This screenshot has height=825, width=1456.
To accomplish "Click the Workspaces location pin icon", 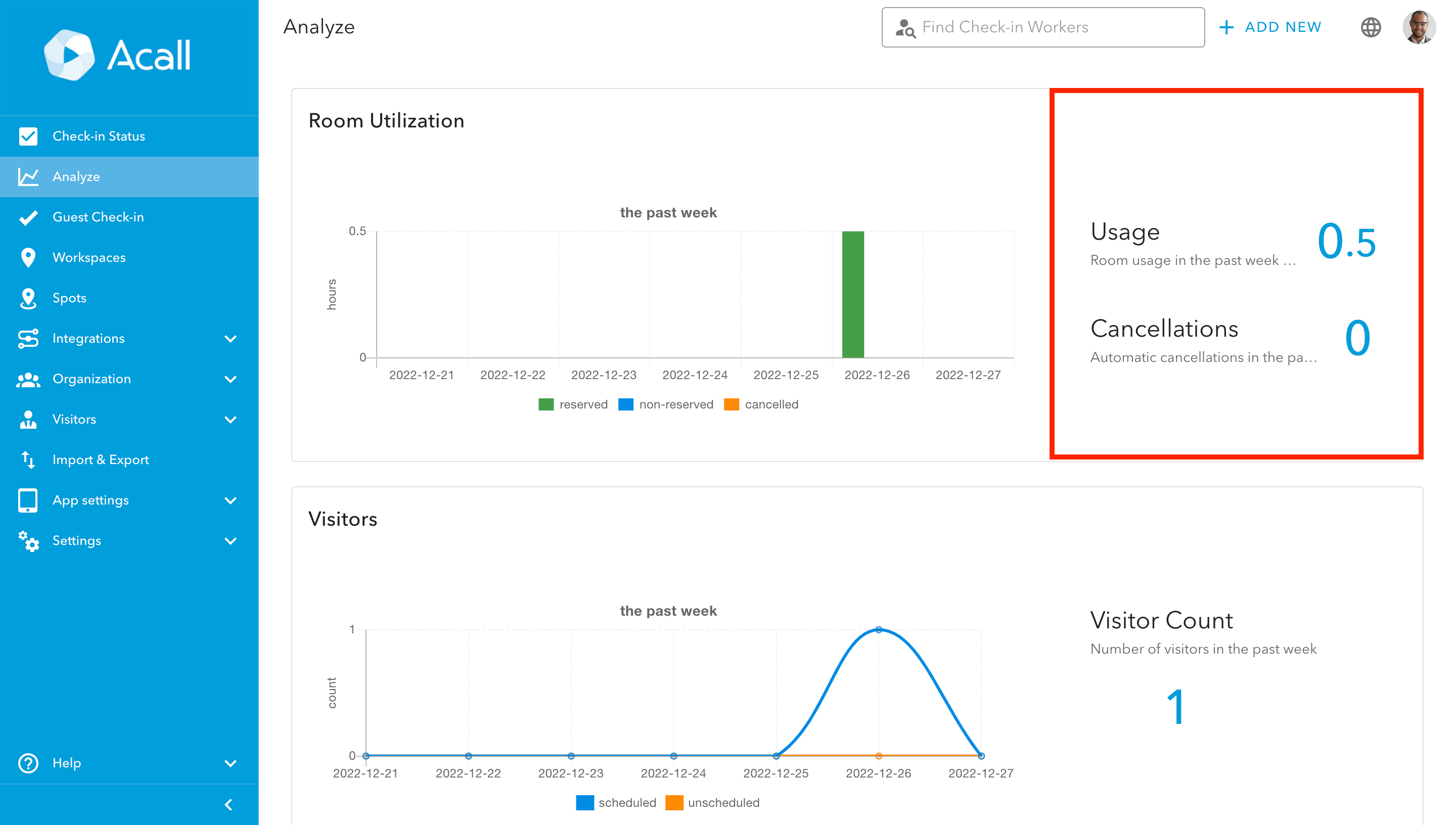I will click(x=28, y=257).
